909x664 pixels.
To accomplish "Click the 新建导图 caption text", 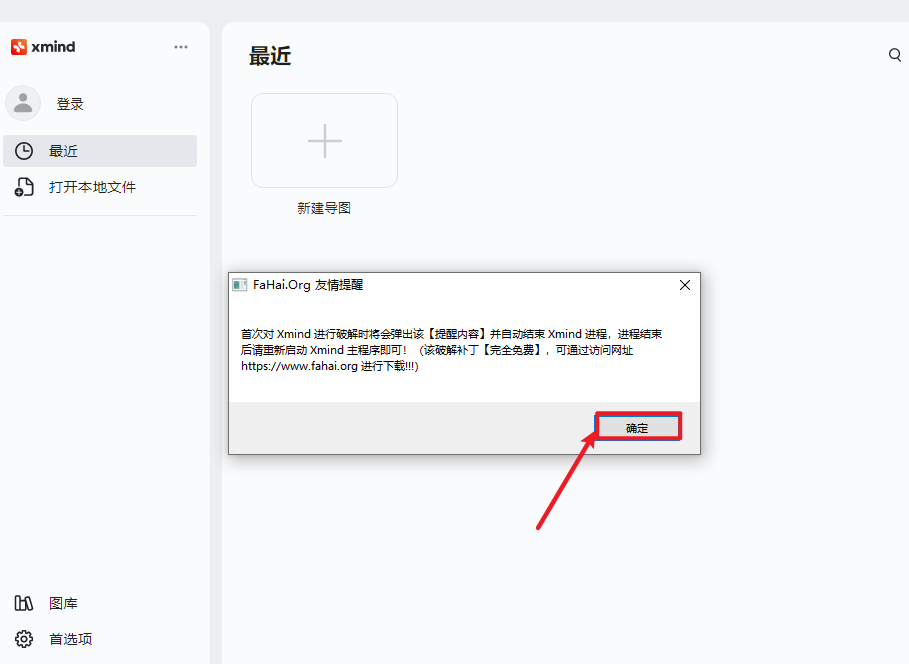I will pos(324,208).
